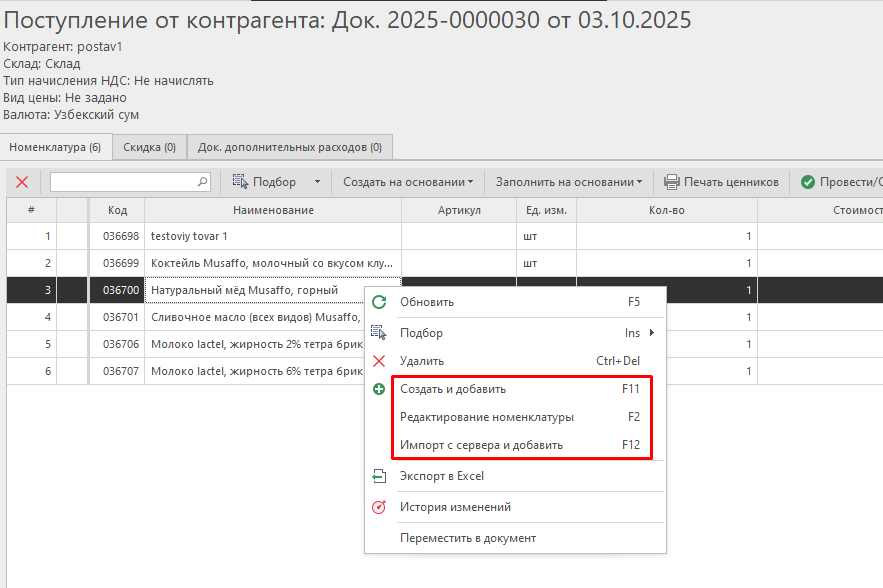This screenshot has width=883, height=588.
Task: Click the green refresh icon beside Обновить
Action: [x=379, y=302]
